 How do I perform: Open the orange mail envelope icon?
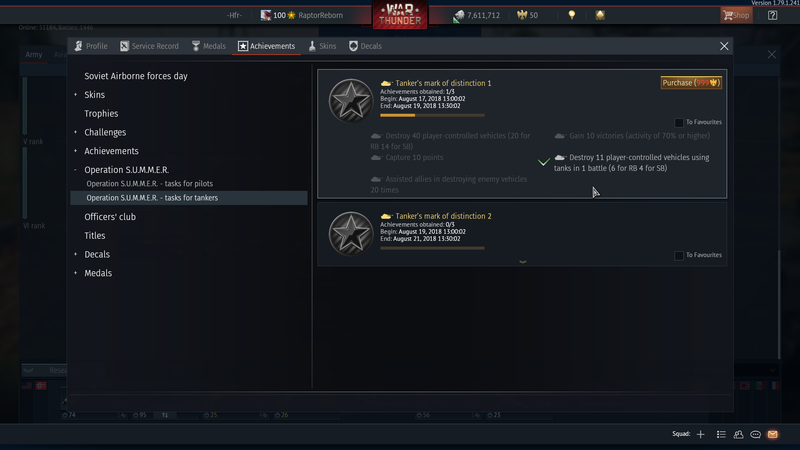[772, 434]
